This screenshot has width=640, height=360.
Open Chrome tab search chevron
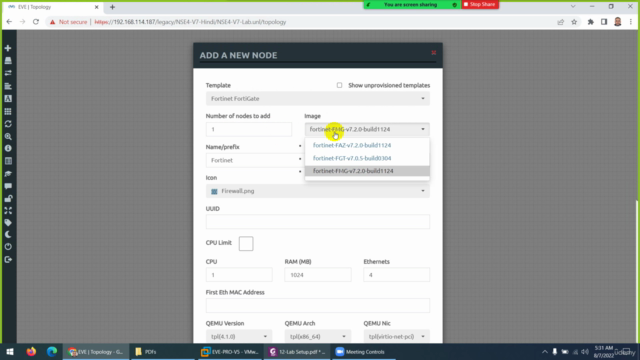click(573, 7)
